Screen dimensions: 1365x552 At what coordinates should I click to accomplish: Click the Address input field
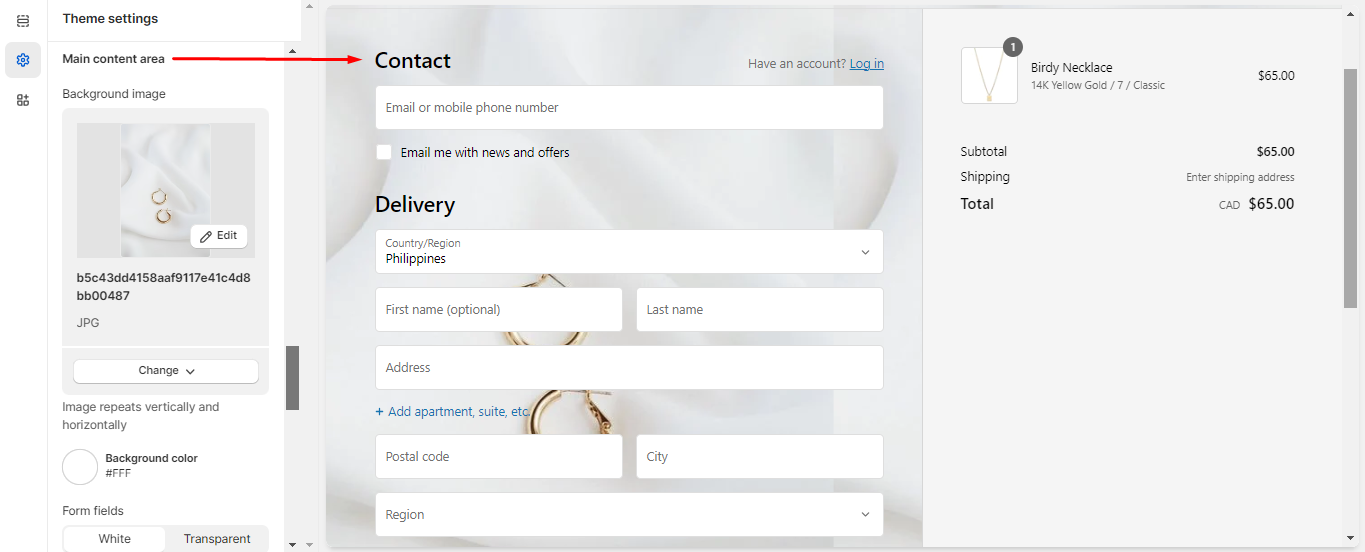tap(629, 368)
